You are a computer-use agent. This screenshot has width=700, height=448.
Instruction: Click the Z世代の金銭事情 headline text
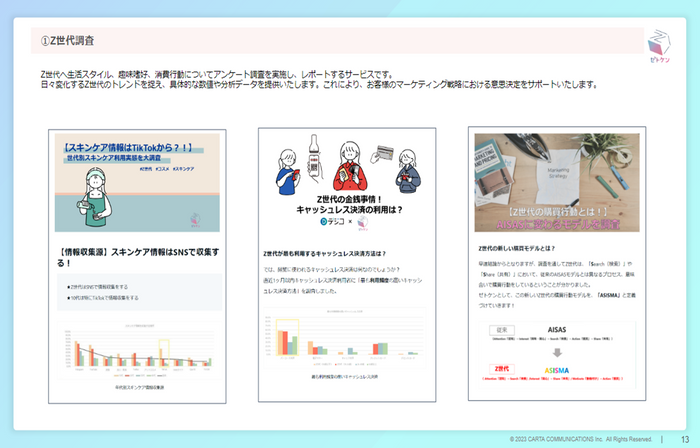click(349, 204)
